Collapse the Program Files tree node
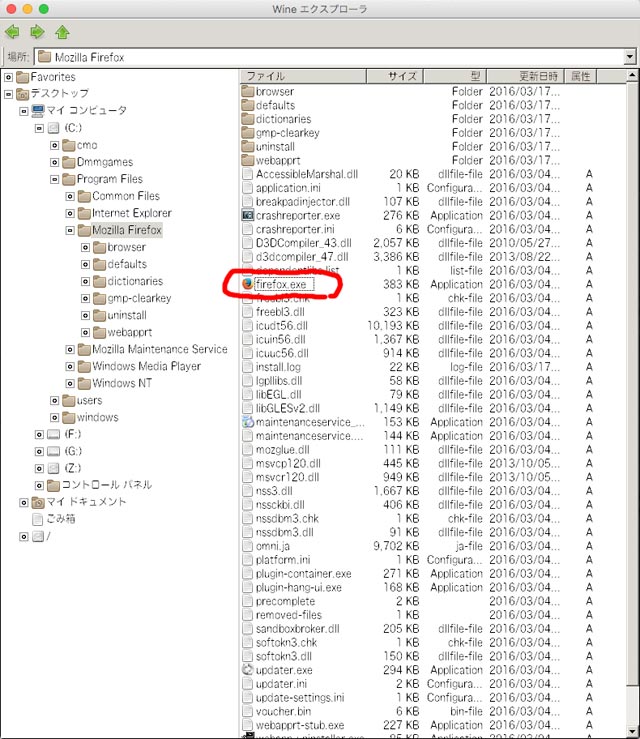The width and height of the screenshot is (640, 739). (x=55, y=179)
